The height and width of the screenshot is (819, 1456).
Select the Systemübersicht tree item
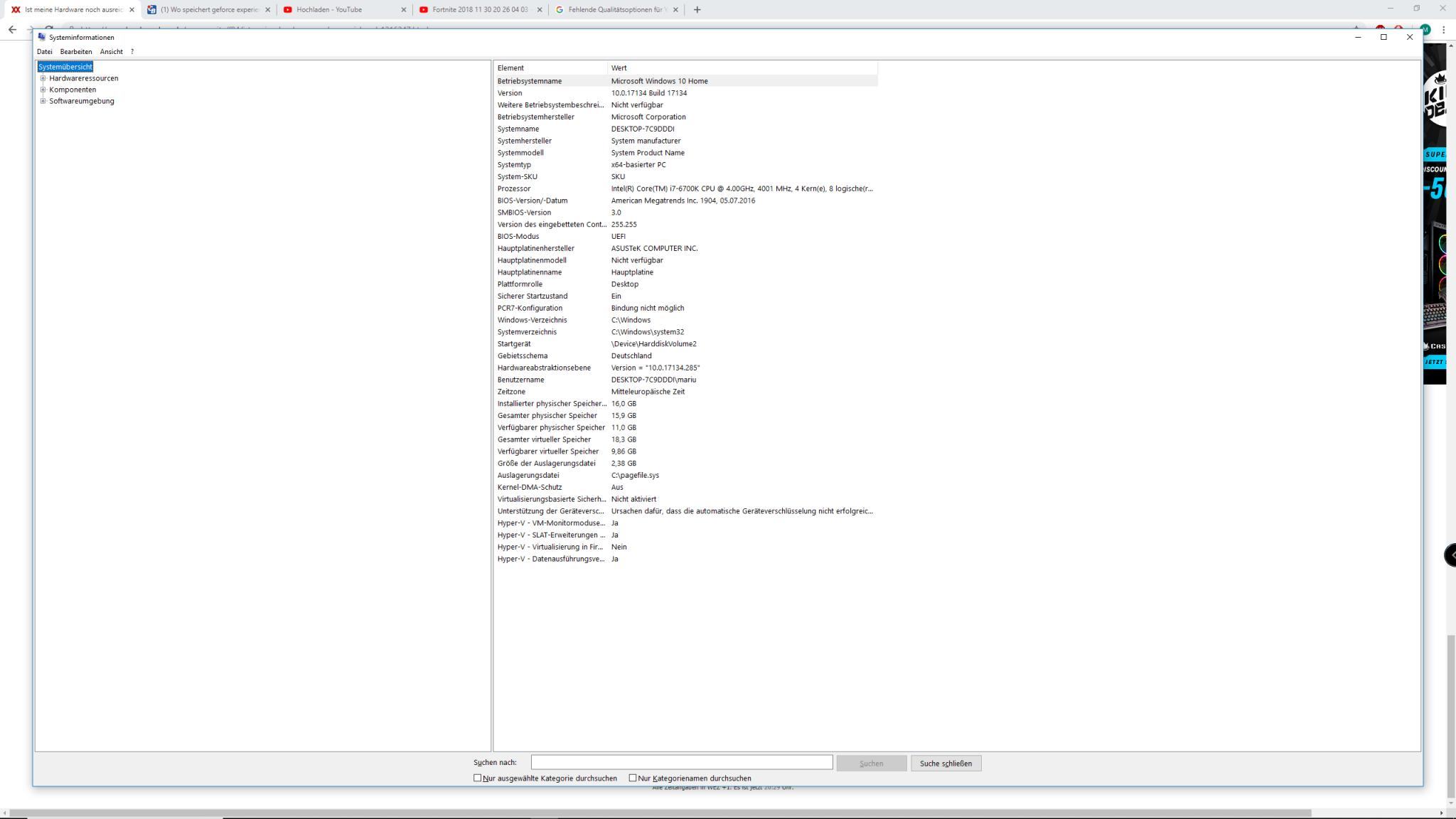pyautogui.click(x=65, y=67)
